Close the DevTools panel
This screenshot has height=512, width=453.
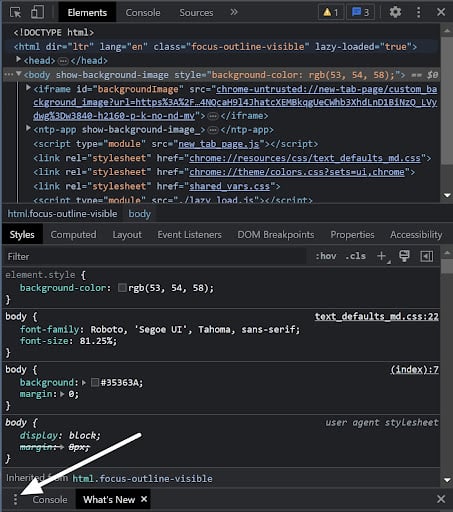(x=441, y=12)
